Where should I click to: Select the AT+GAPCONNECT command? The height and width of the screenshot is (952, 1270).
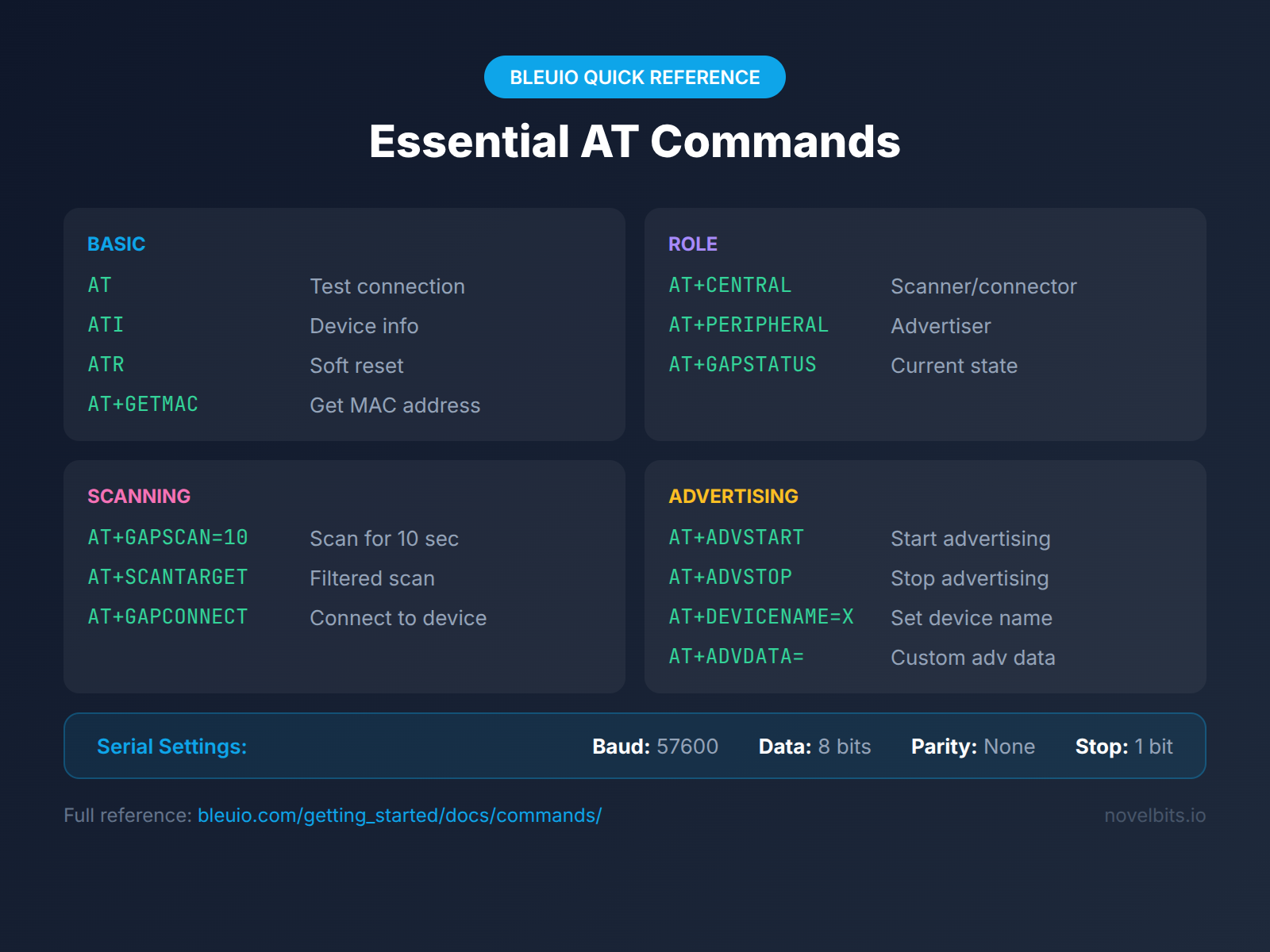pos(167,616)
